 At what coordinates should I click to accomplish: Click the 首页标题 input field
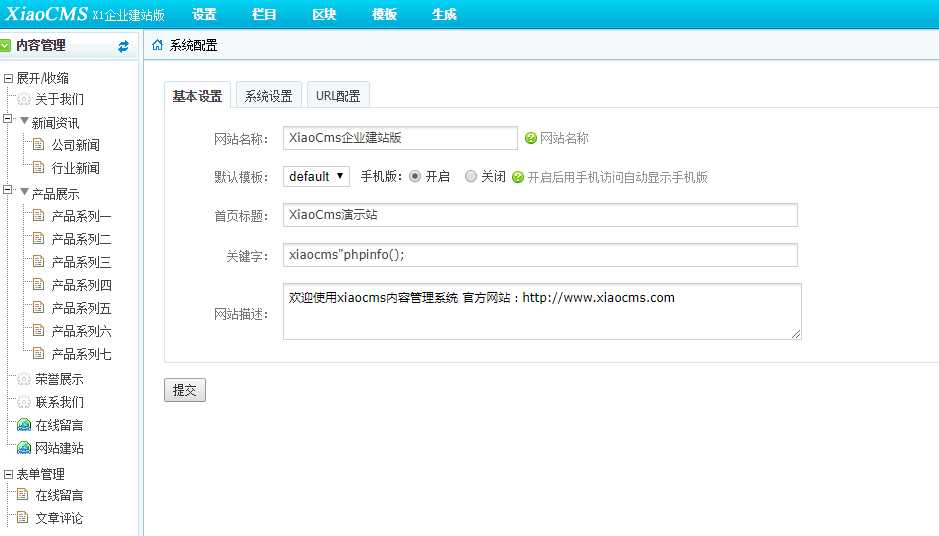[x=540, y=215]
